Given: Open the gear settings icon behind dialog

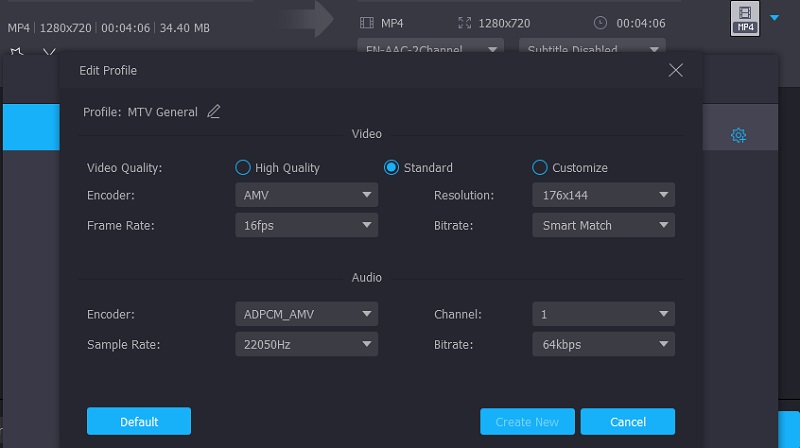Looking at the screenshot, I should [739, 135].
